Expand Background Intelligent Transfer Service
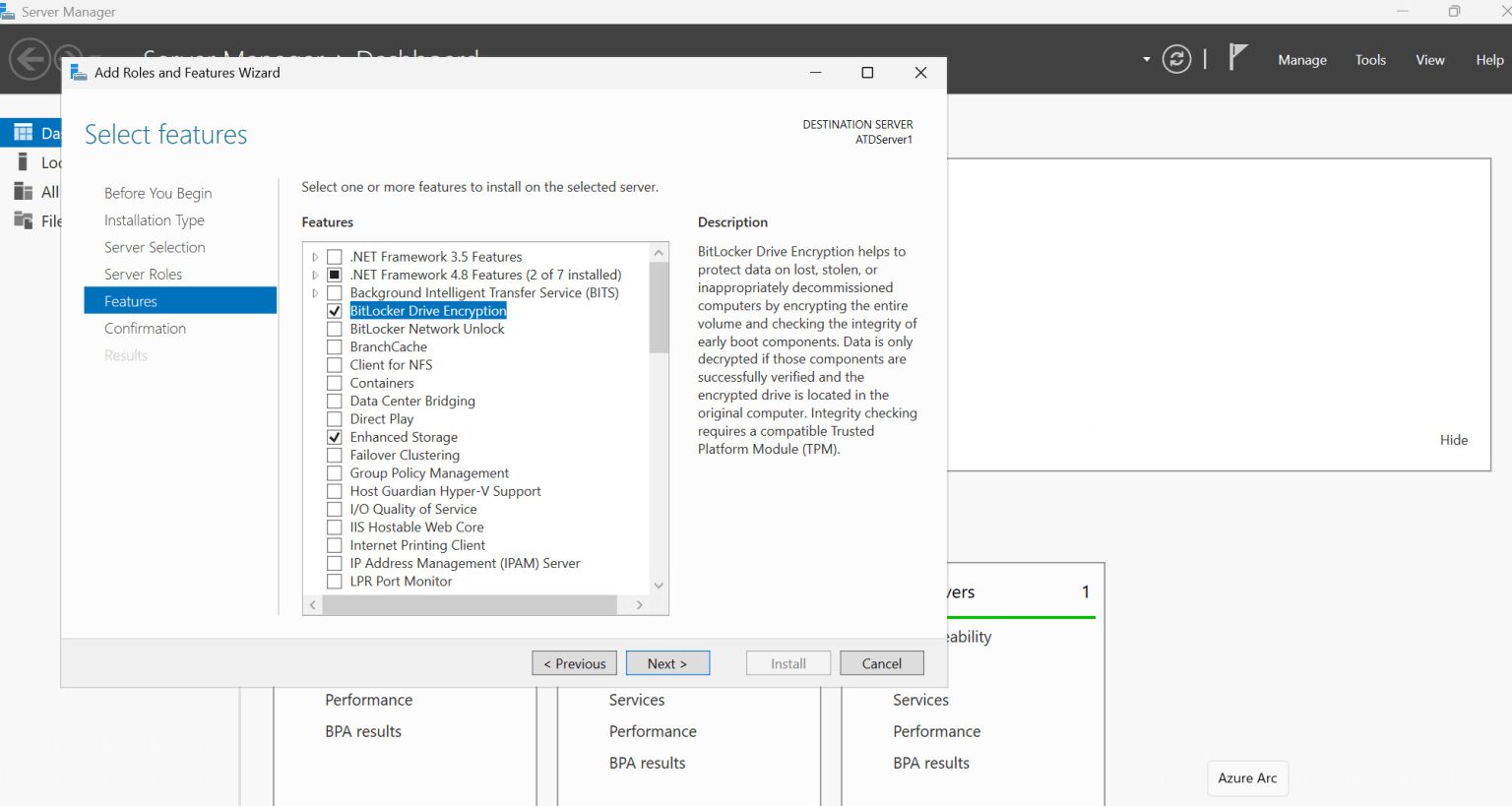1512x806 pixels. coord(314,292)
